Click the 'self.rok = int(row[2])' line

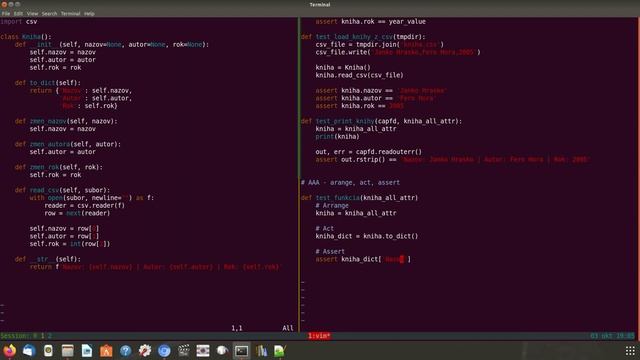[70, 244]
